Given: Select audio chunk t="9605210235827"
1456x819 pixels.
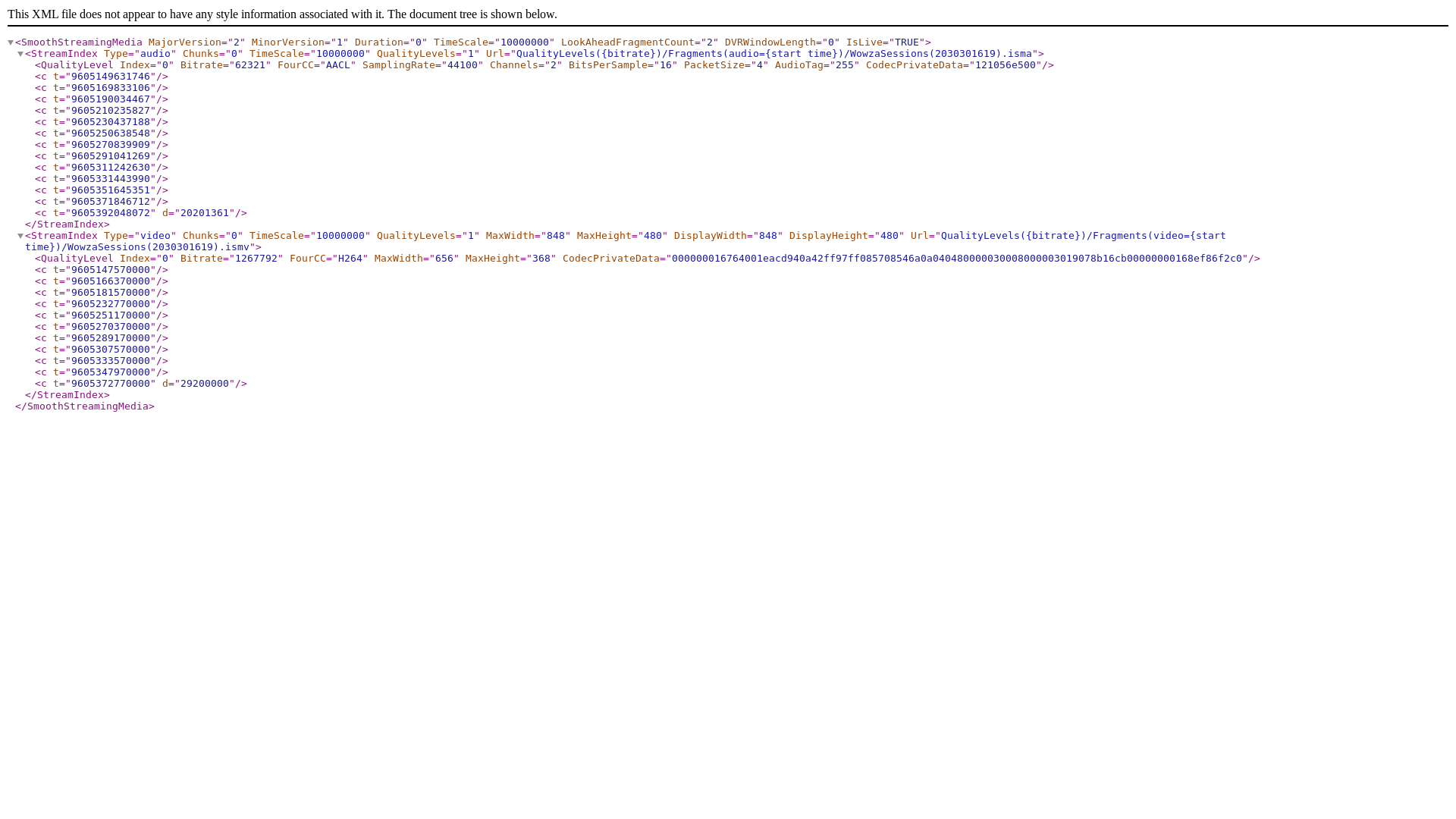Looking at the screenshot, I should (102, 111).
